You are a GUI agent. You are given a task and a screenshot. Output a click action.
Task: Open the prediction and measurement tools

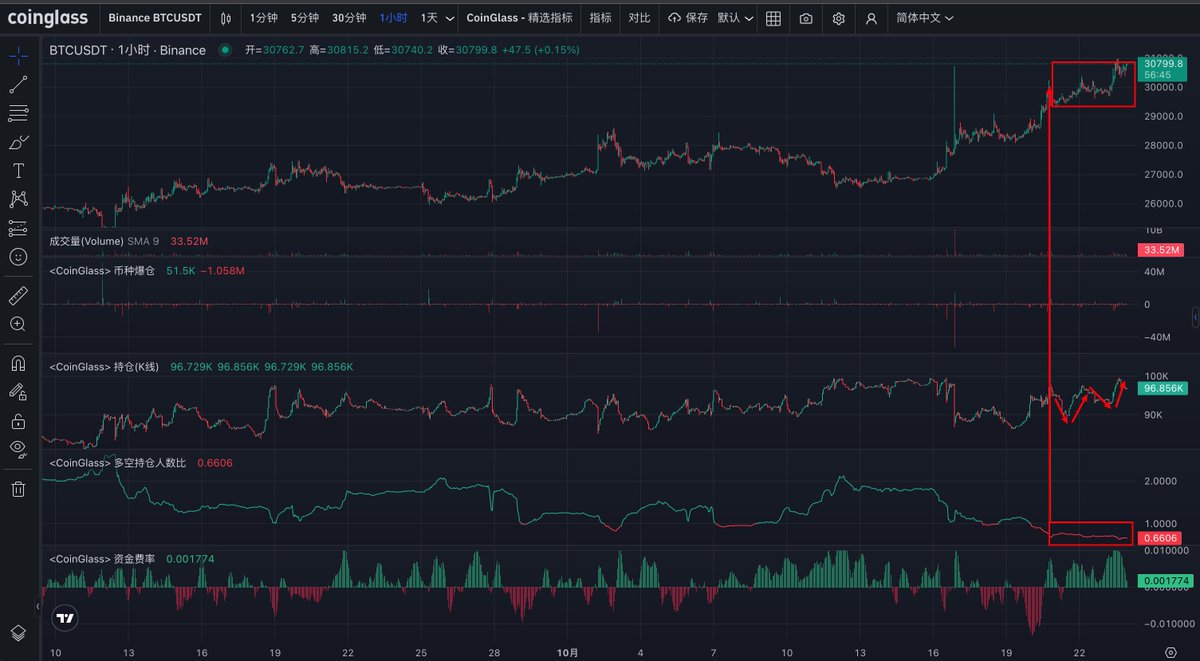18,228
